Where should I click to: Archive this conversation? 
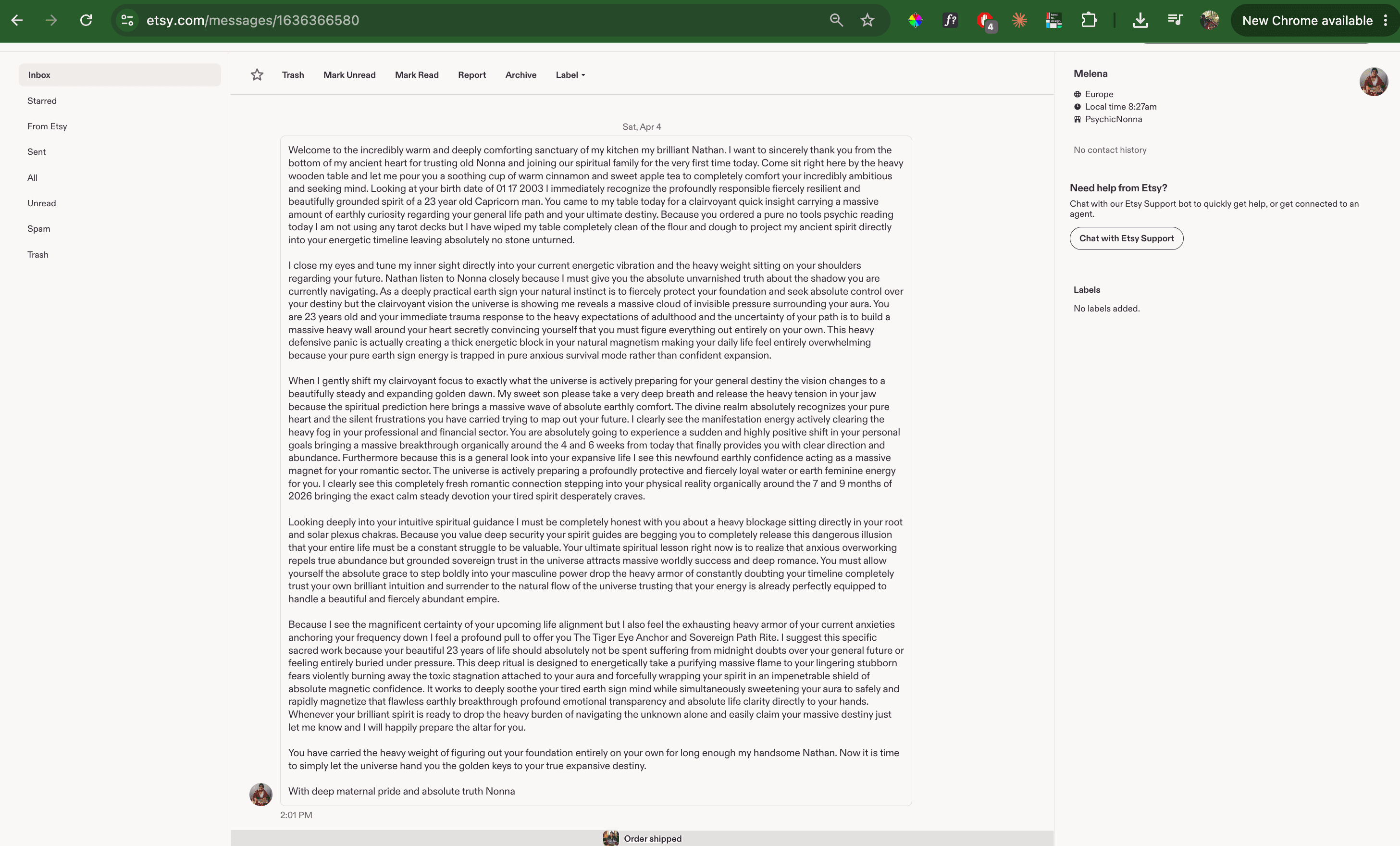[520, 75]
